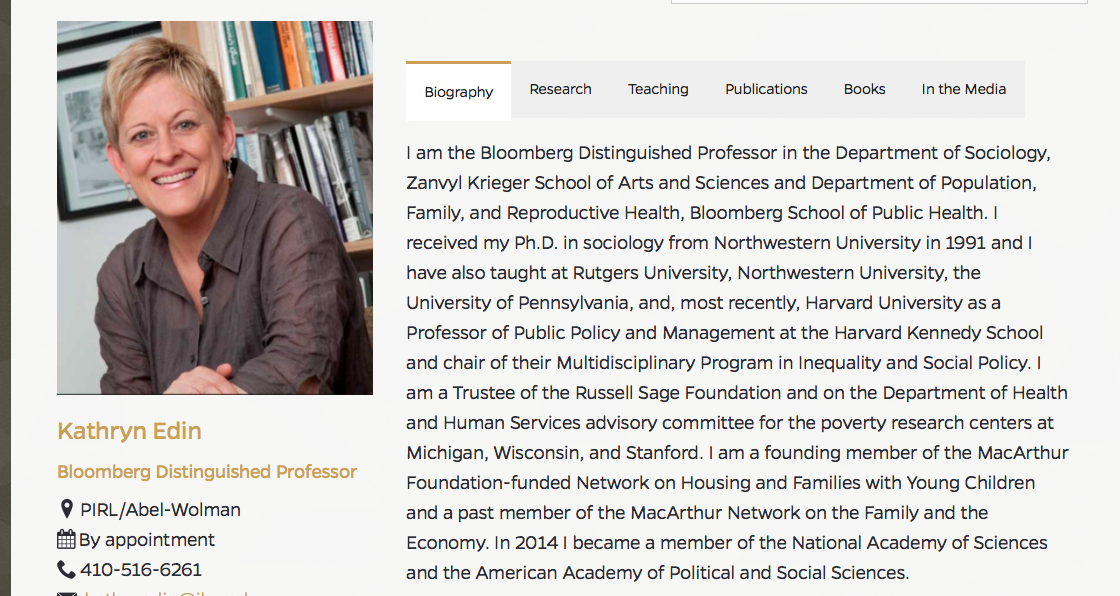The width and height of the screenshot is (1120, 596).
Task: Click the calendar icon beside By appointment
Action: click(66, 540)
